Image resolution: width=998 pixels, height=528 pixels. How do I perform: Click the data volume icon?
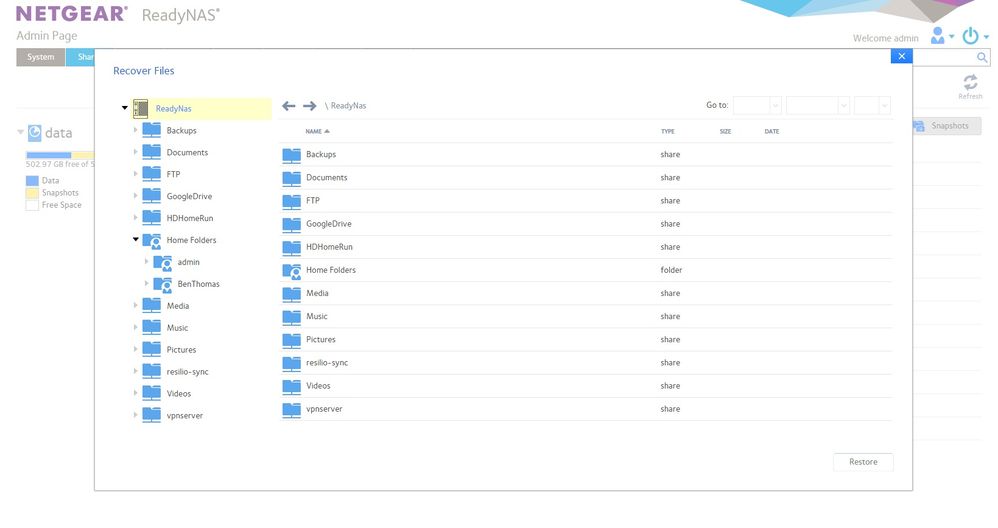(x=35, y=133)
